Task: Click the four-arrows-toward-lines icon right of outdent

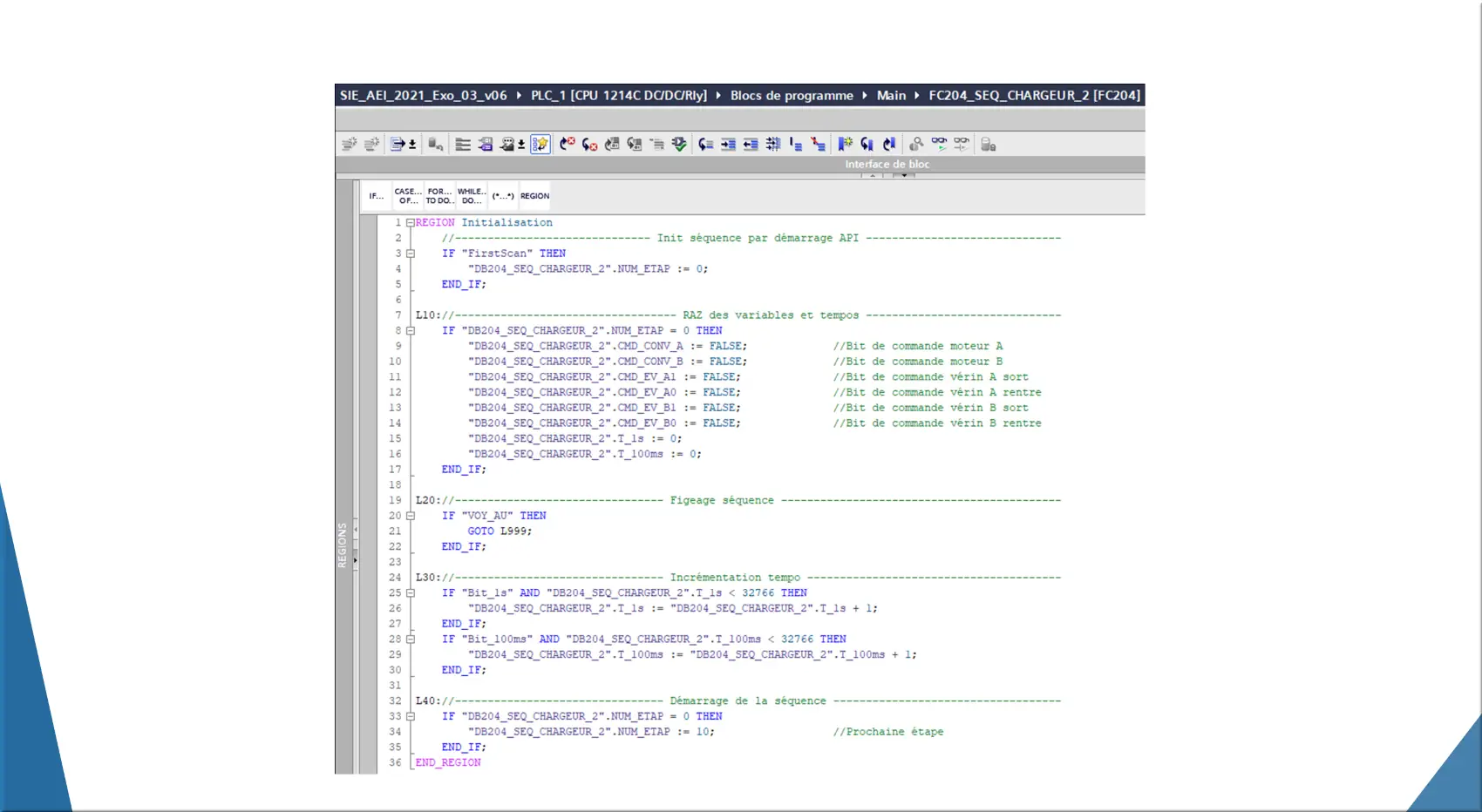Action: (773, 145)
